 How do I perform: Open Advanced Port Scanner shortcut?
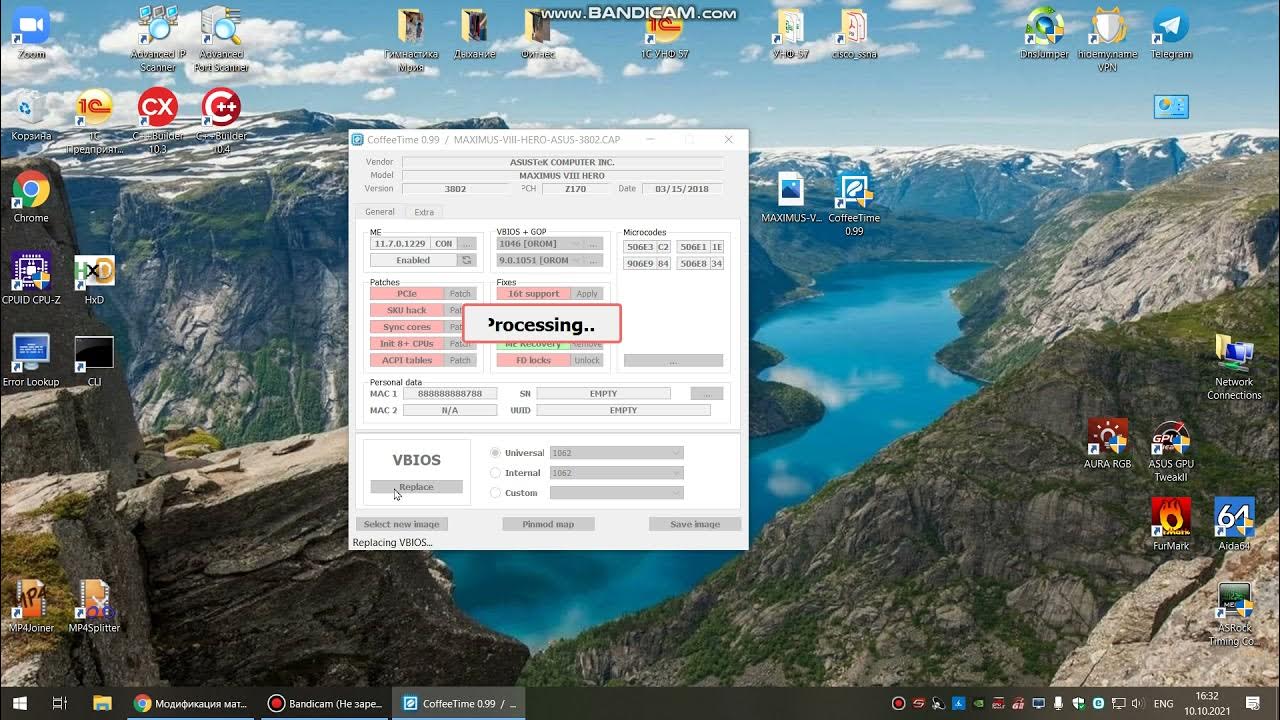click(221, 38)
